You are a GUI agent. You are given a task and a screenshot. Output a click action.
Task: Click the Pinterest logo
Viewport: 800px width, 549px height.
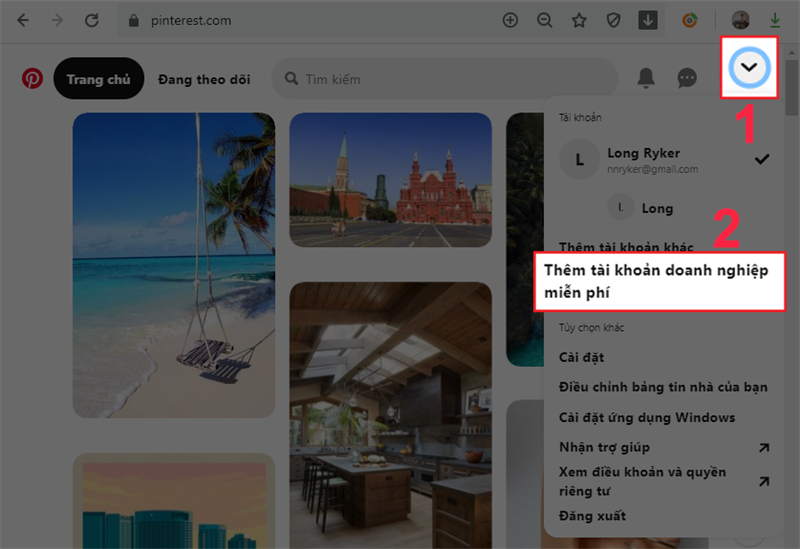(32, 79)
